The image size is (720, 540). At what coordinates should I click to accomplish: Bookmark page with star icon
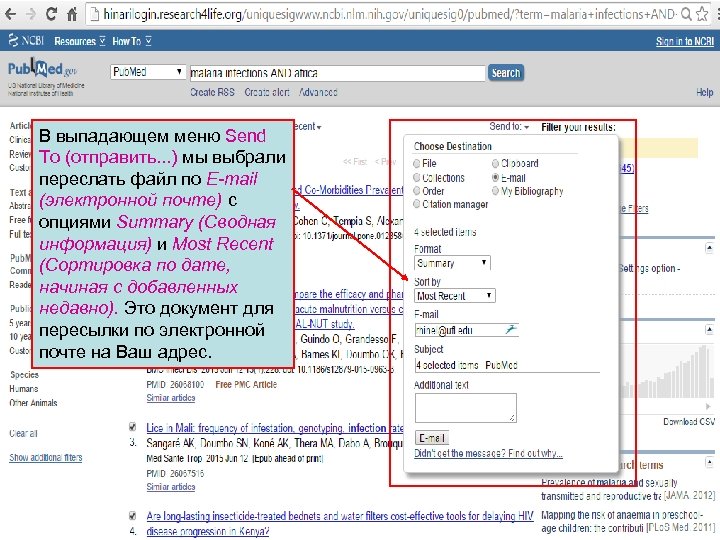pos(702,14)
